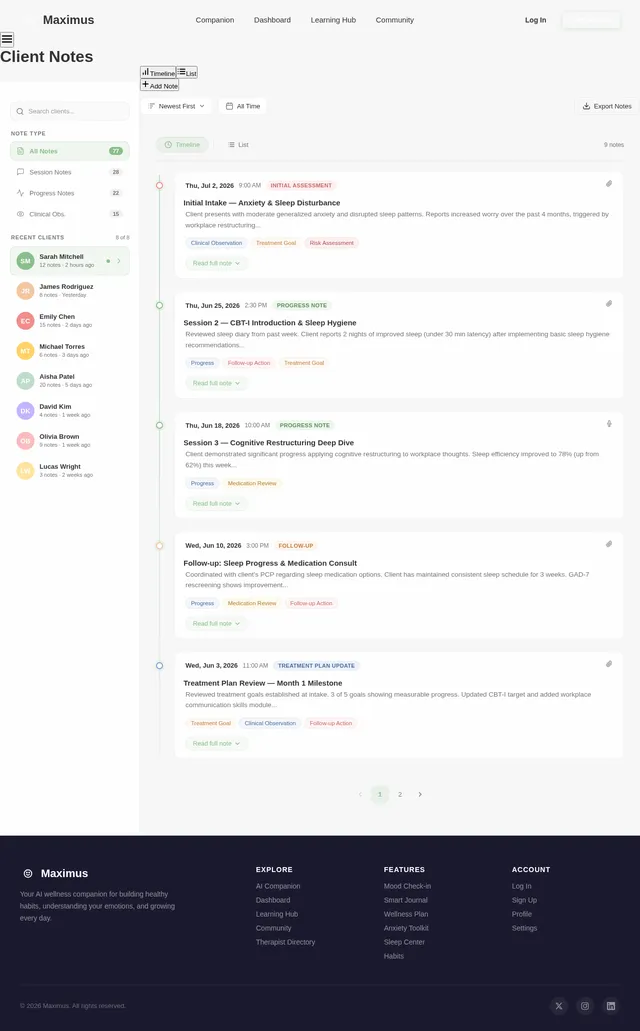
Task: Select the header List button
Action: point(187,72)
